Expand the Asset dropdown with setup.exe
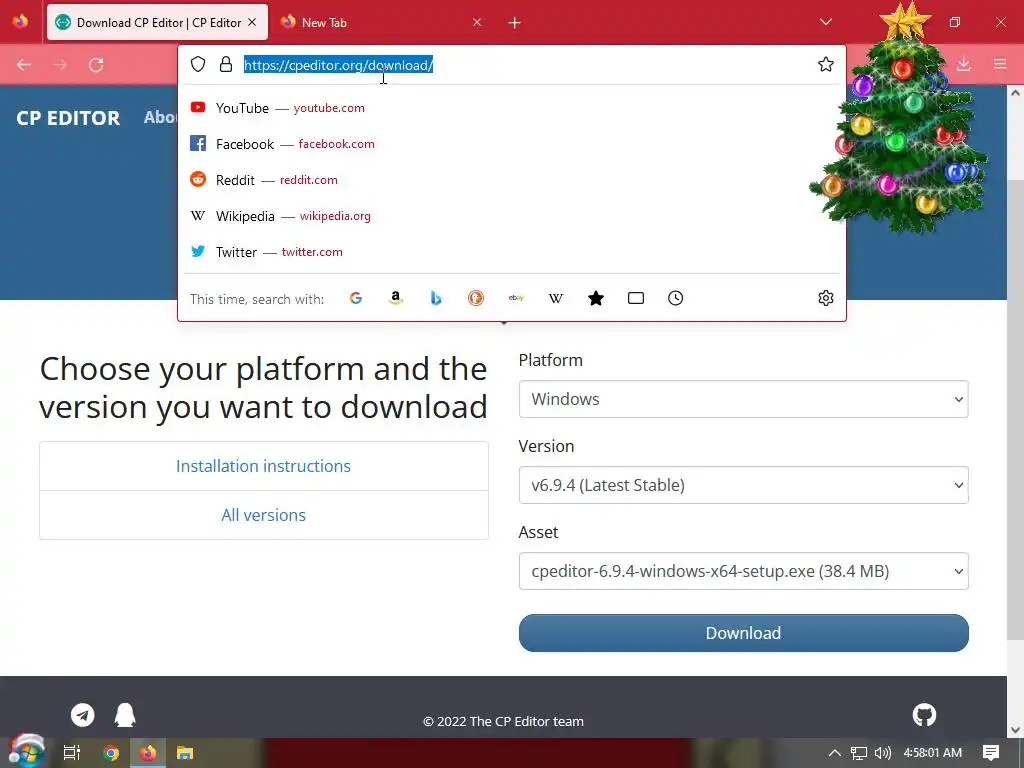This screenshot has width=1024, height=768. [743, 571]
